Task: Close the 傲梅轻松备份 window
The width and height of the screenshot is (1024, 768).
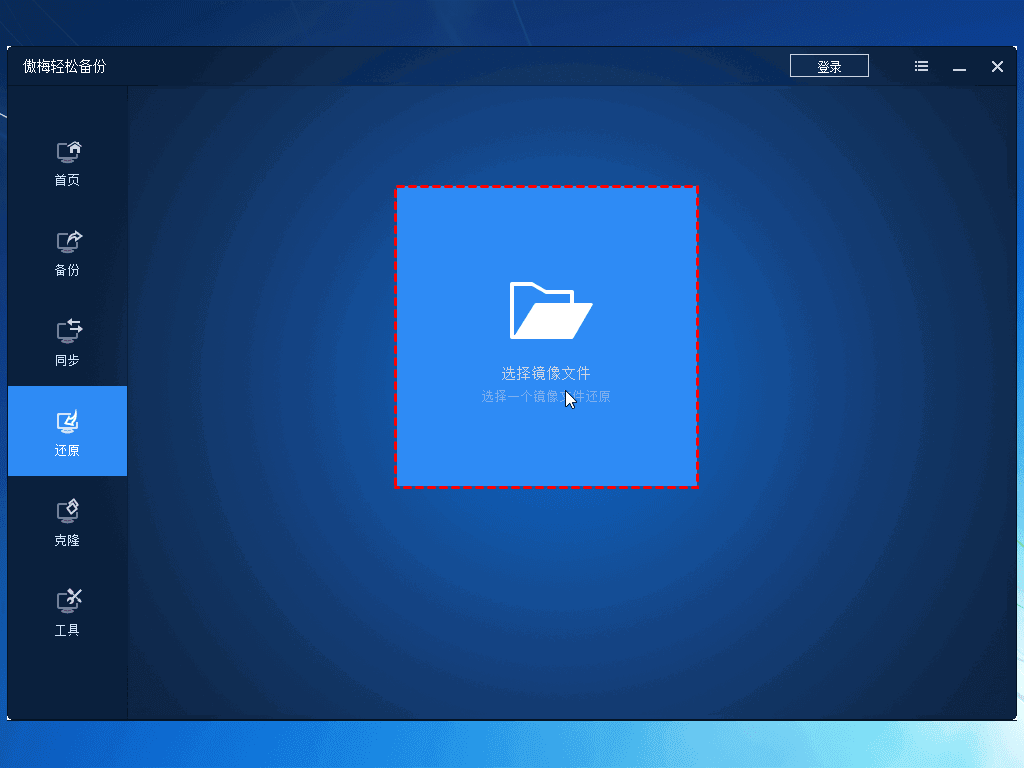Action: (997, 67)
